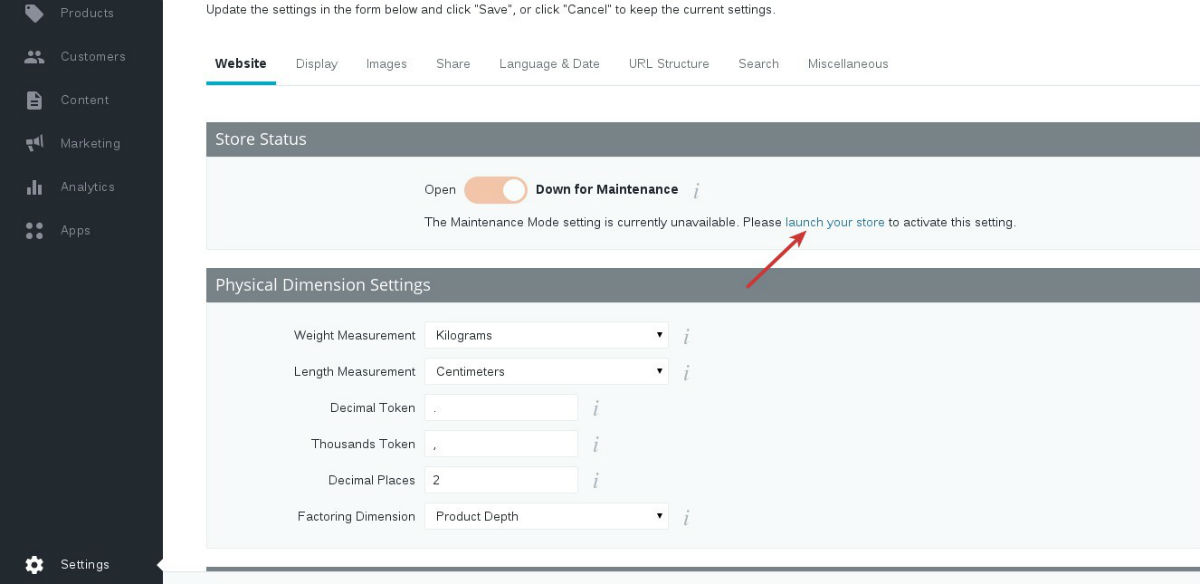Viewport: 1200px width, 584px height.
Task: Open Content via the document icon
Action: (x=34, y=100)
